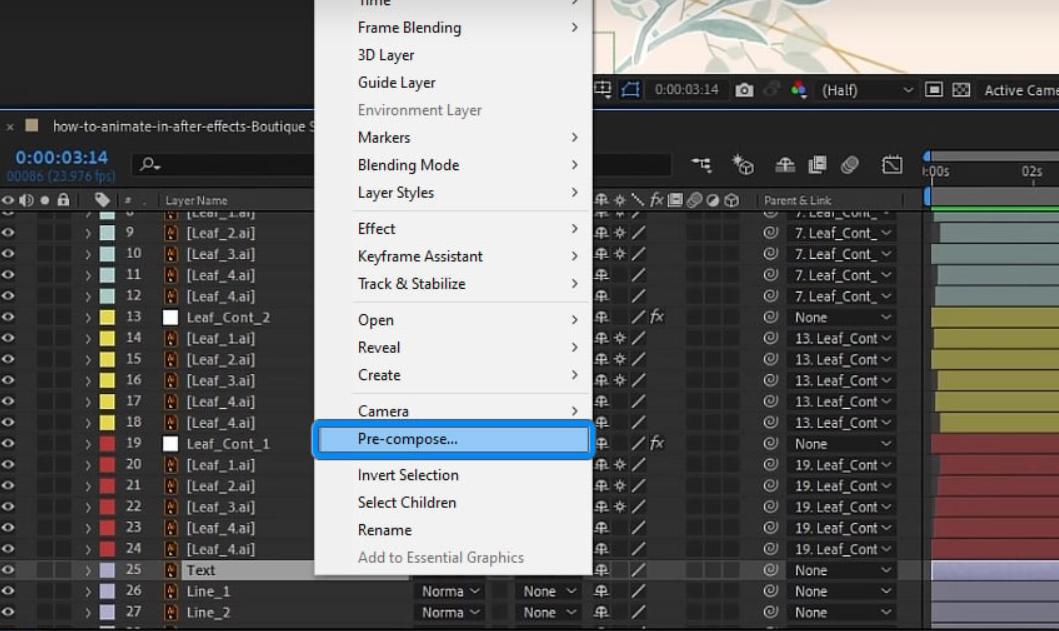Toggle visibility of layer 16 [Leaf_3.ai]
This screenshot has height=631, width=1059.
pyautogui.click(x=8, y=380)
